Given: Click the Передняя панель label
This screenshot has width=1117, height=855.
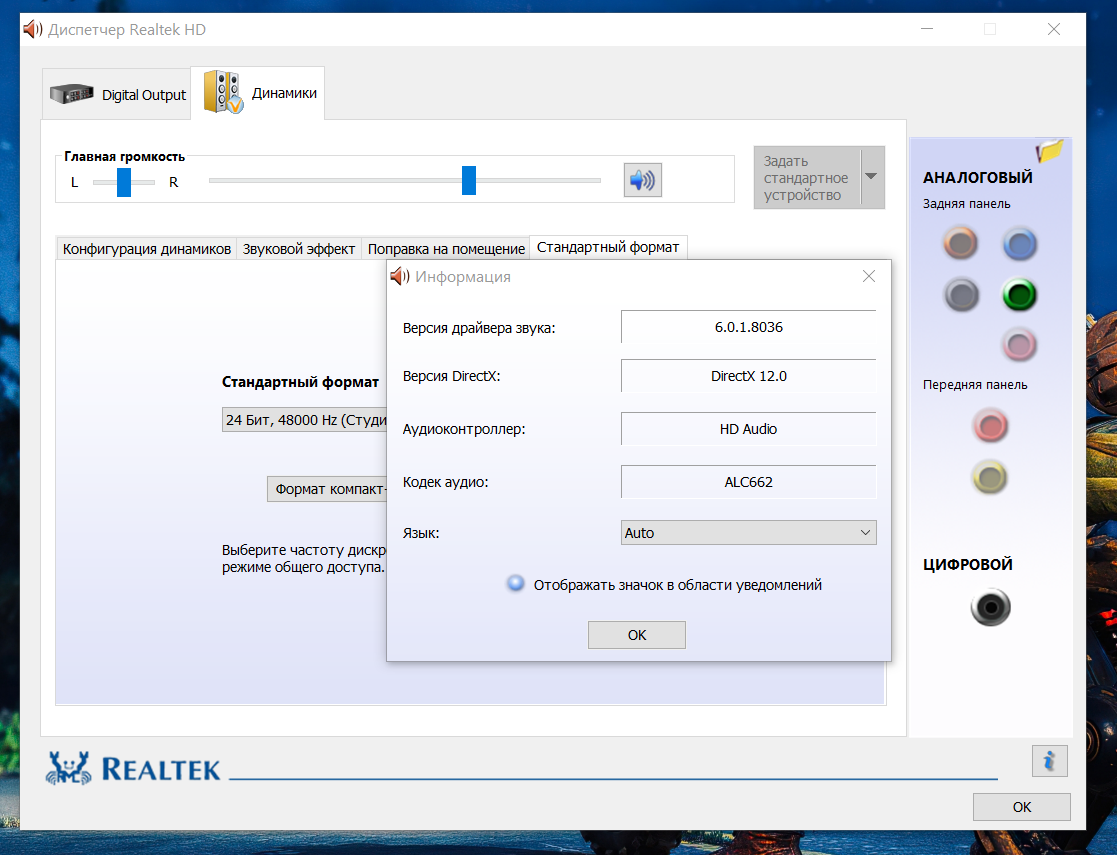Looking at the screenshot, I should click(975, 385).
